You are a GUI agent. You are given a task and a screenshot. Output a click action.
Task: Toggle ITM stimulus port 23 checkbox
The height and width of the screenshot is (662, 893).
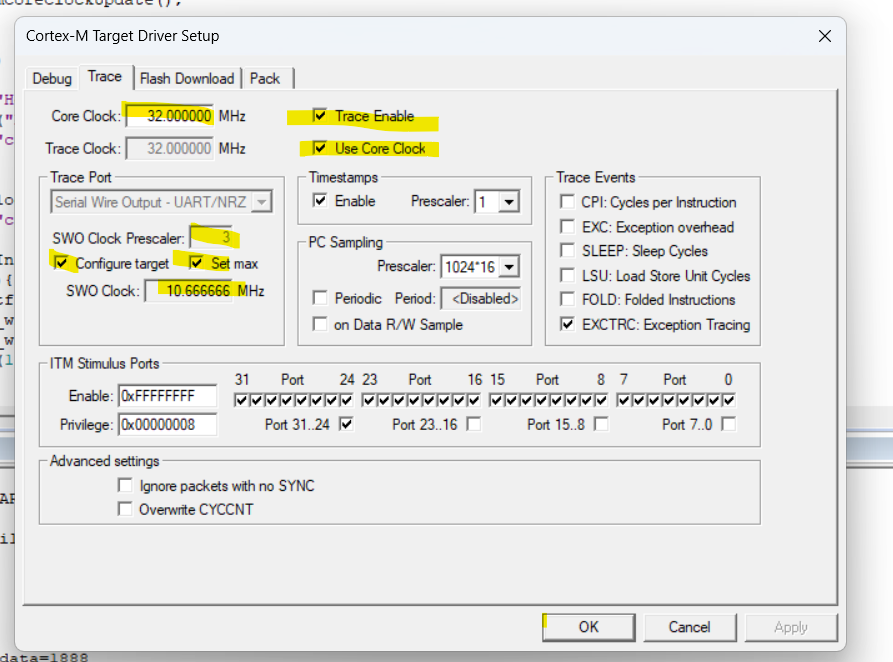(368, 401)
